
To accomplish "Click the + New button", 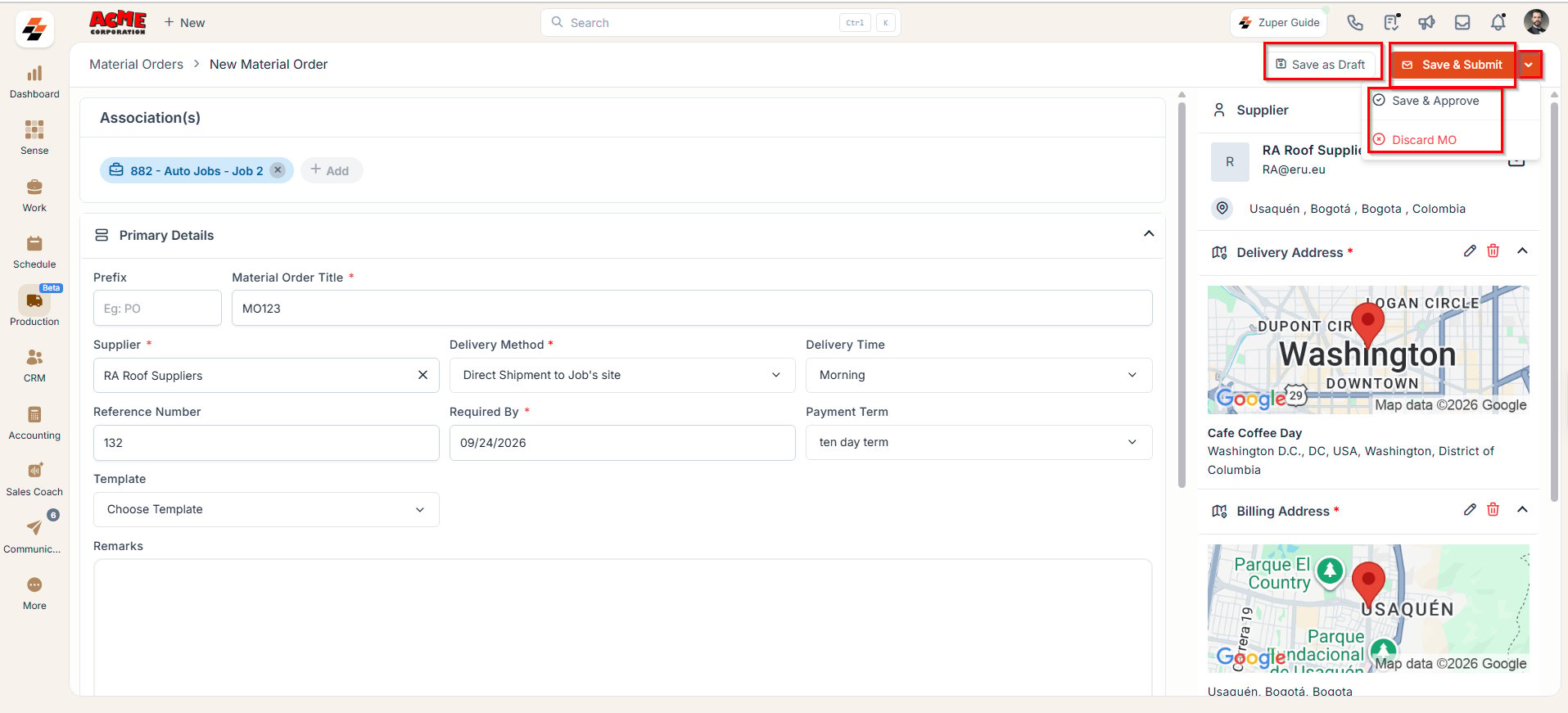I will coord(185,22).
